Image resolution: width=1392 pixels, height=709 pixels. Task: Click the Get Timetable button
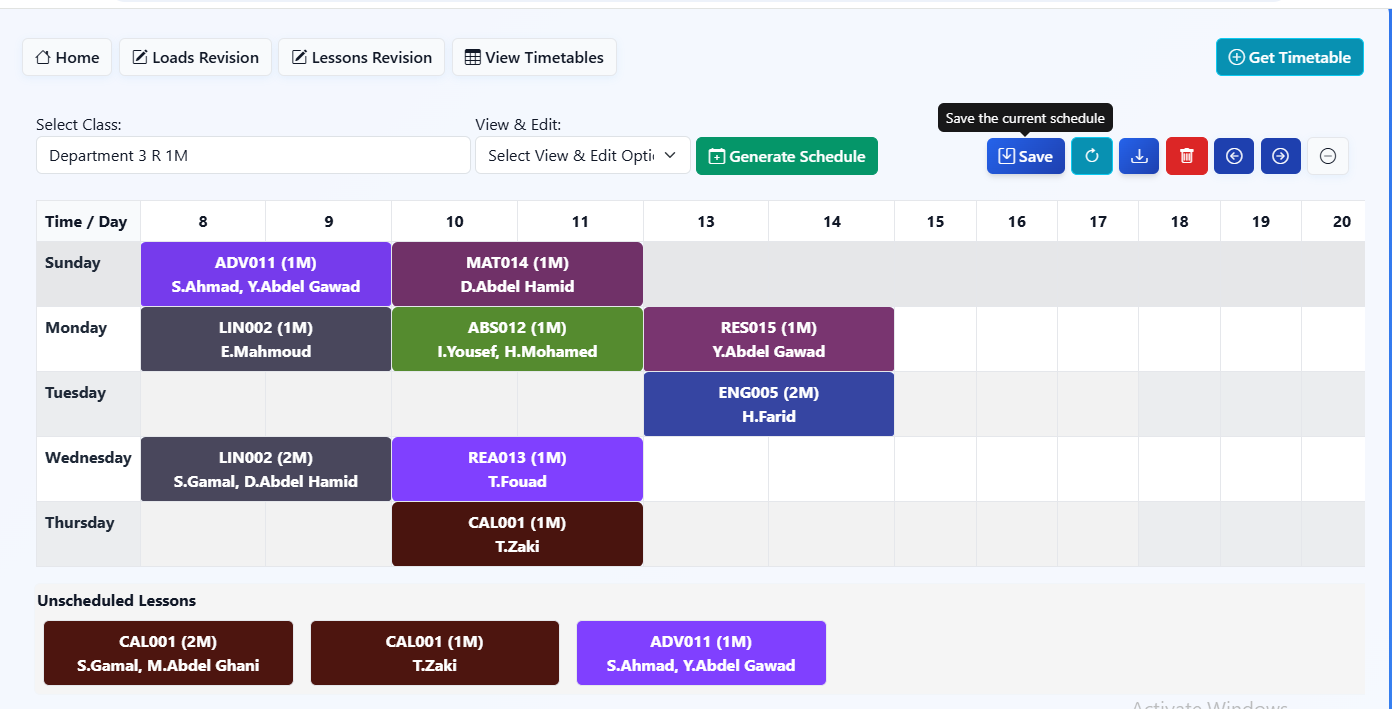pos(1289,57)
